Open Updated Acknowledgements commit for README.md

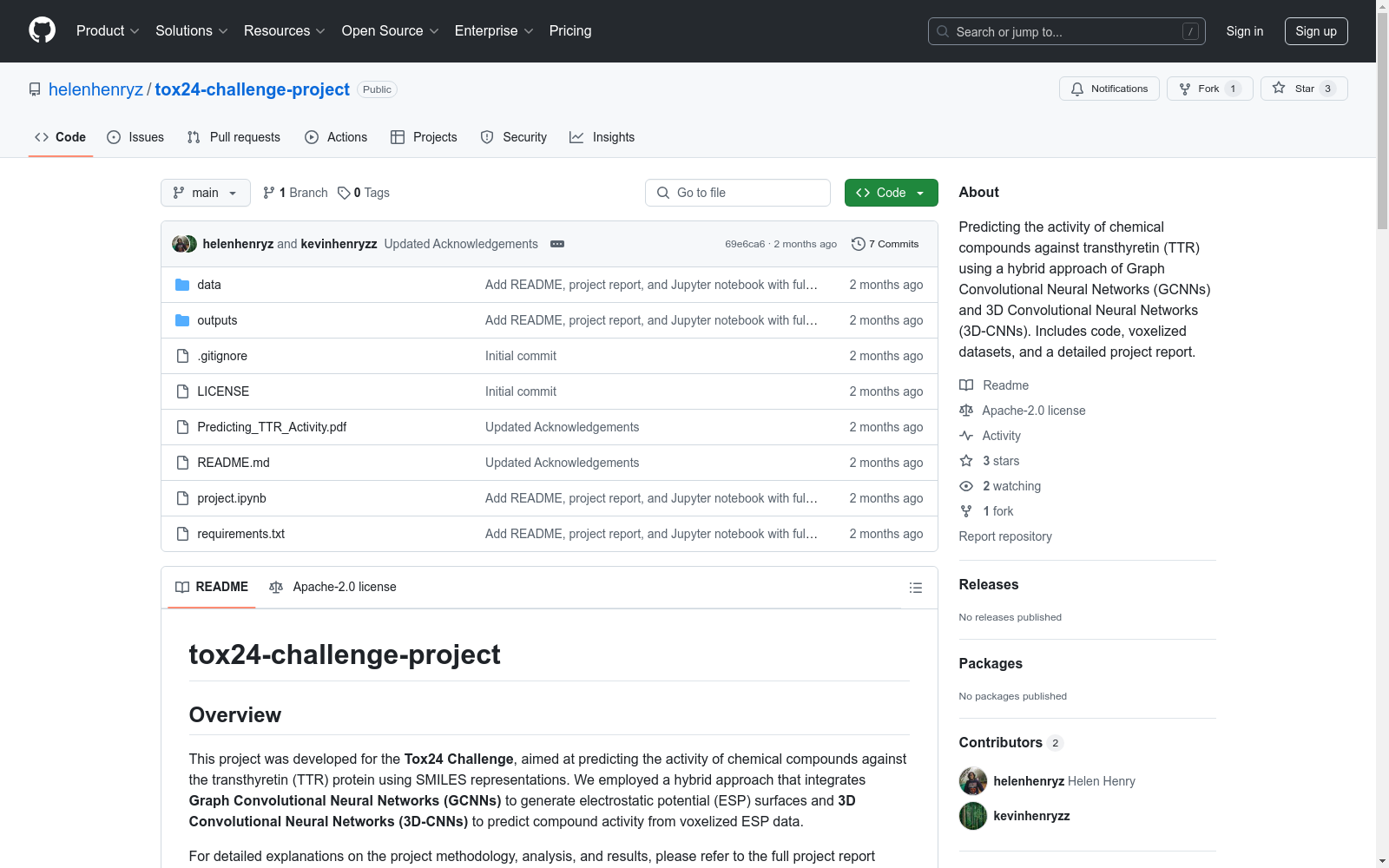point(562,463)
